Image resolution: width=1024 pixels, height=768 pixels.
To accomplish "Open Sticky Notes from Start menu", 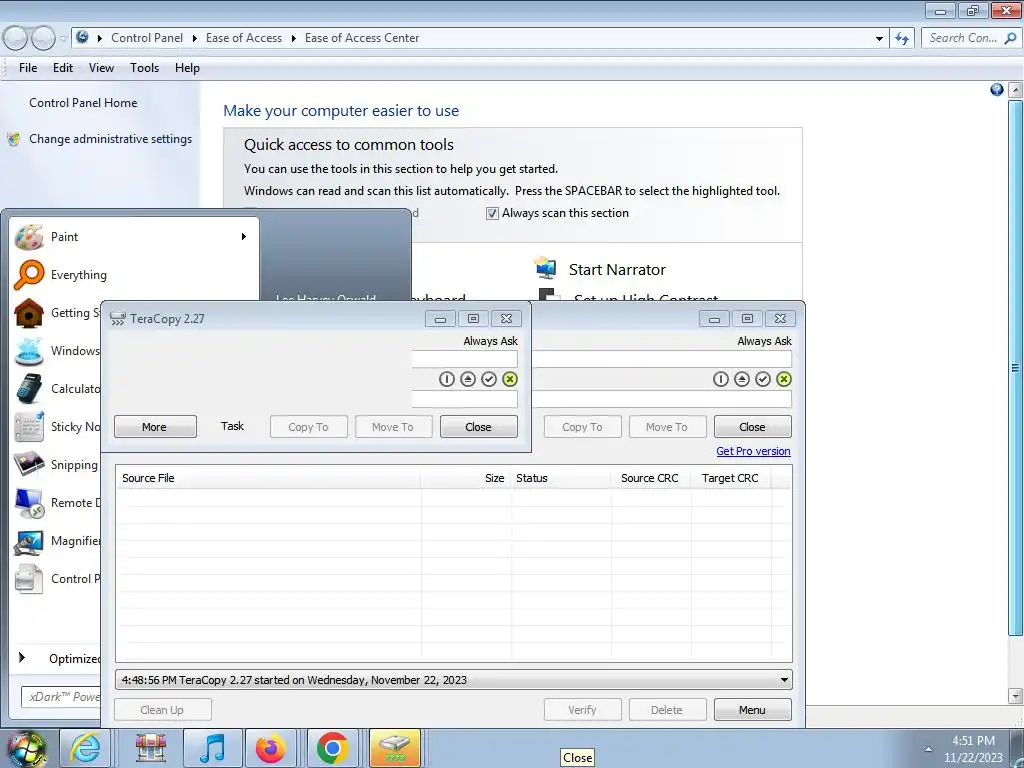I will click(x=57, y=426).
